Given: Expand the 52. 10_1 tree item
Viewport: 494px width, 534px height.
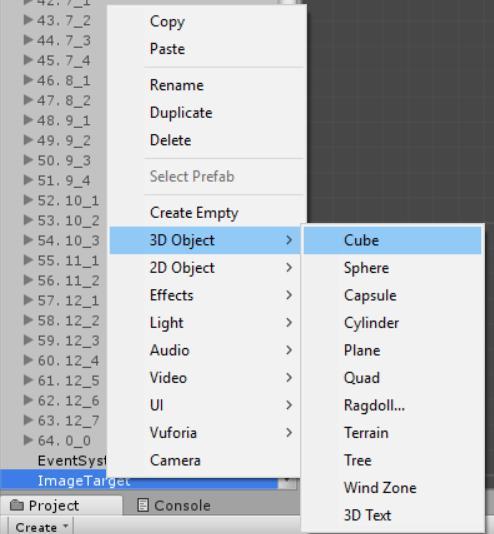Looking at the screenshot, I should (28, 200).
